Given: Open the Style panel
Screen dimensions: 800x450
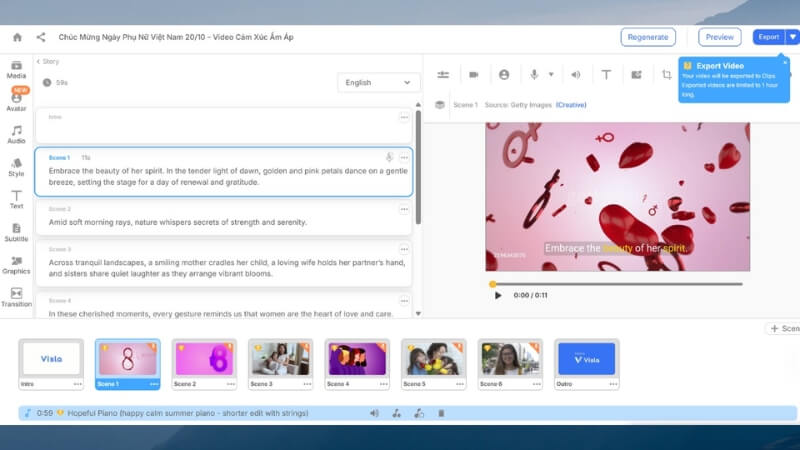Looking at the screenshot, I should tap(16, 166).
